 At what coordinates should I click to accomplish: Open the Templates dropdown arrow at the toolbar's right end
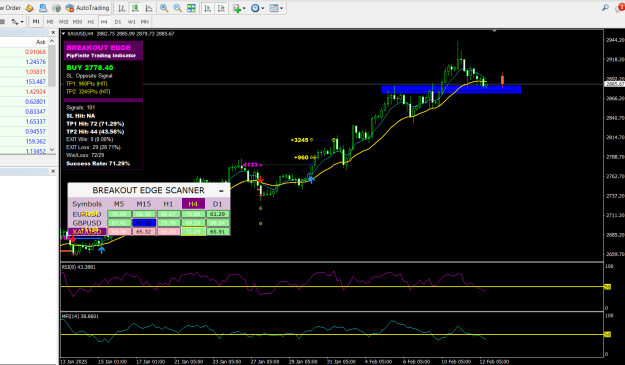coord(281,8)
